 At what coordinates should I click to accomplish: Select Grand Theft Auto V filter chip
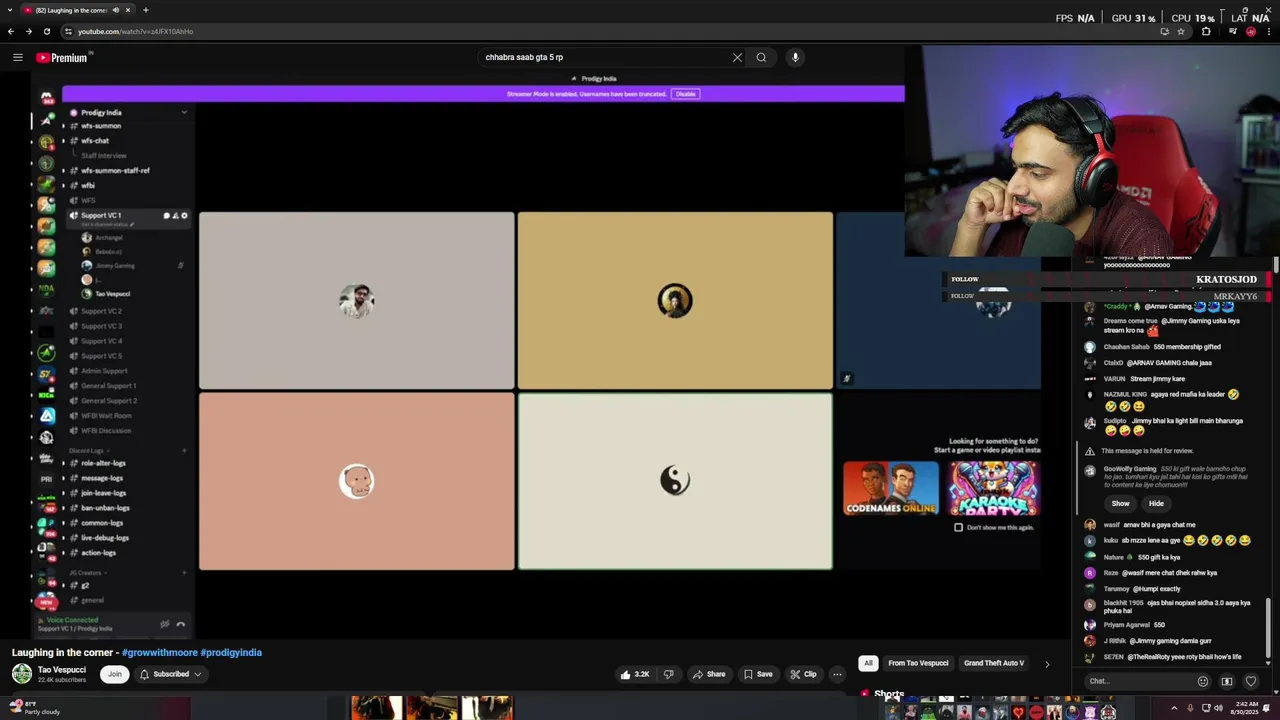point(994,663)
